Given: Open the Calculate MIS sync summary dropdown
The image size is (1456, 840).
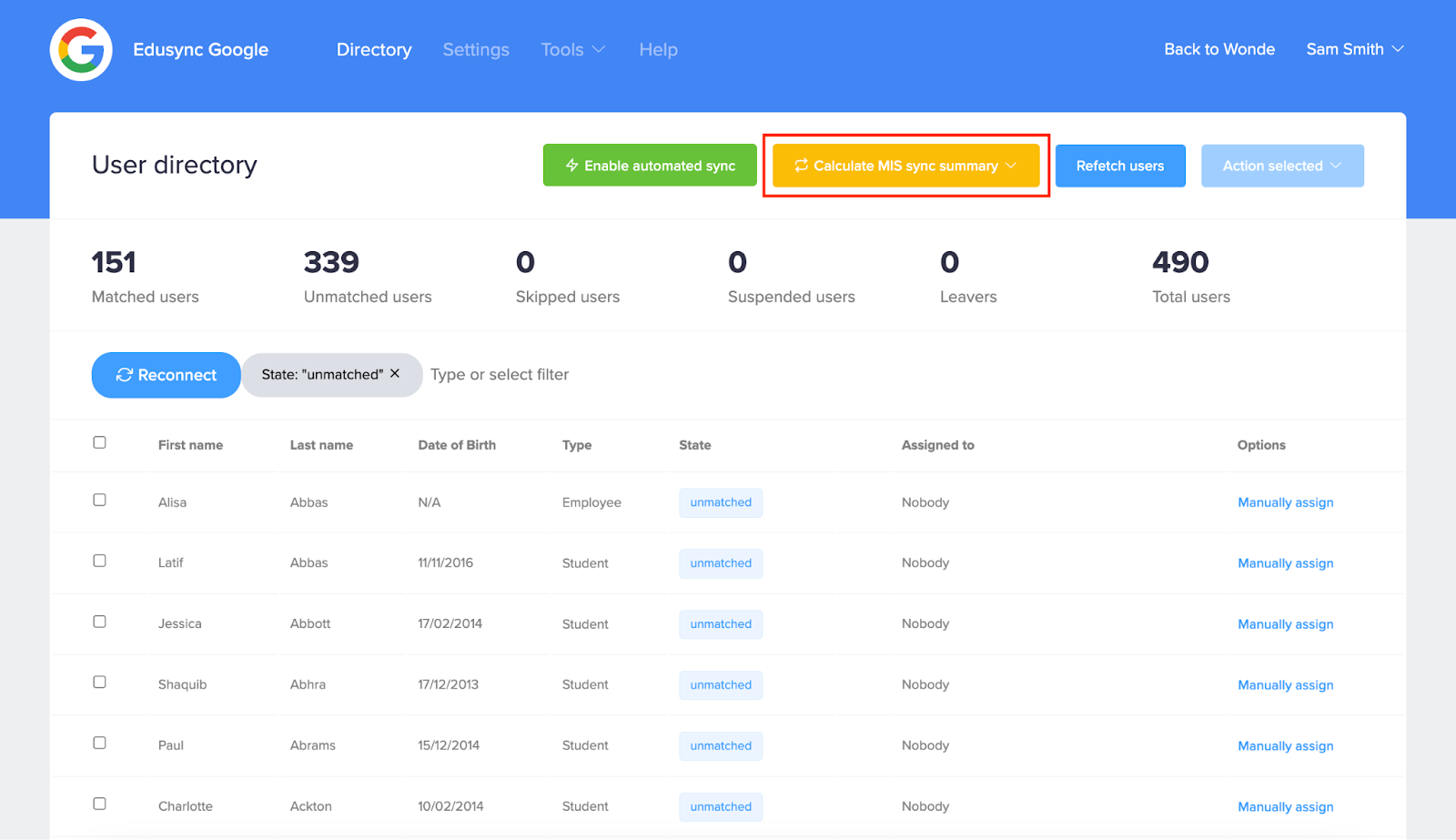Looking at the screenshot, I should pyautogui.click(x=1010, y=166).
